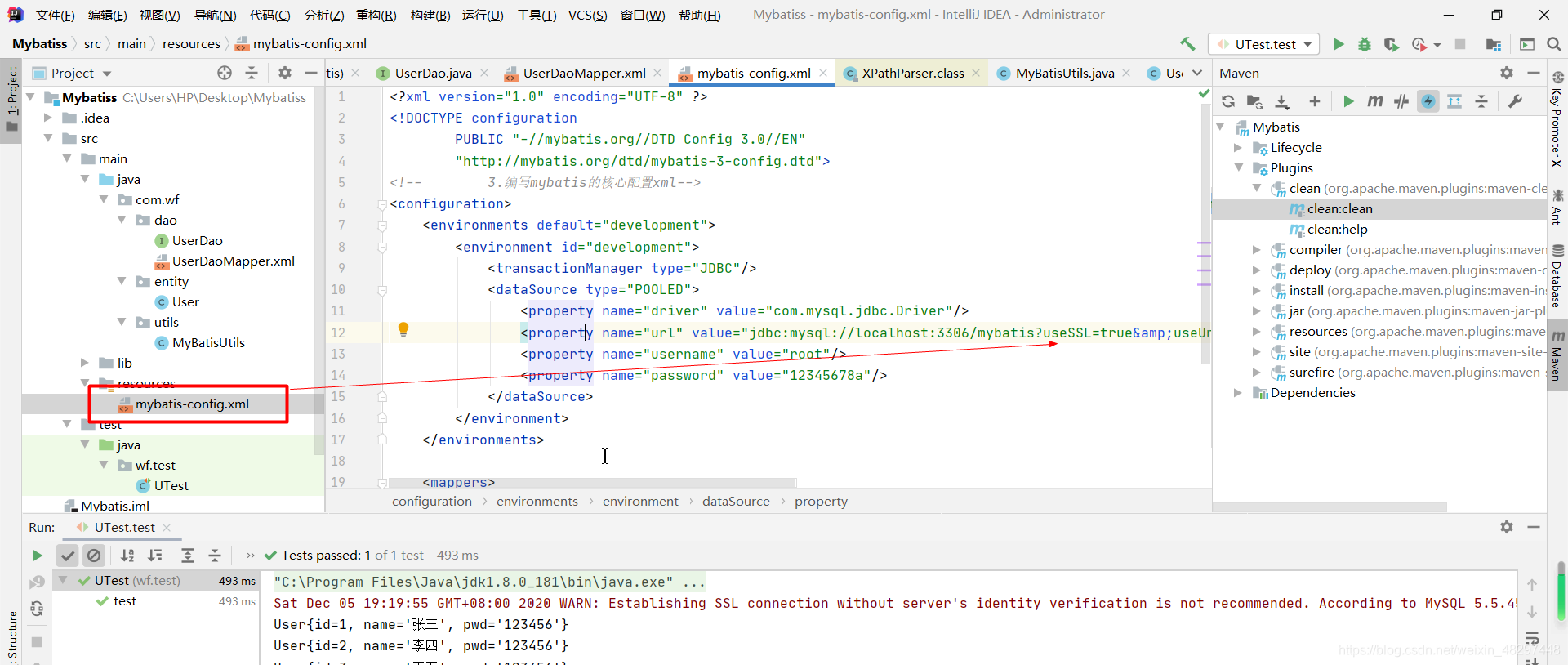Expand the Dependencies node in Maven

tap(1238, 393)
